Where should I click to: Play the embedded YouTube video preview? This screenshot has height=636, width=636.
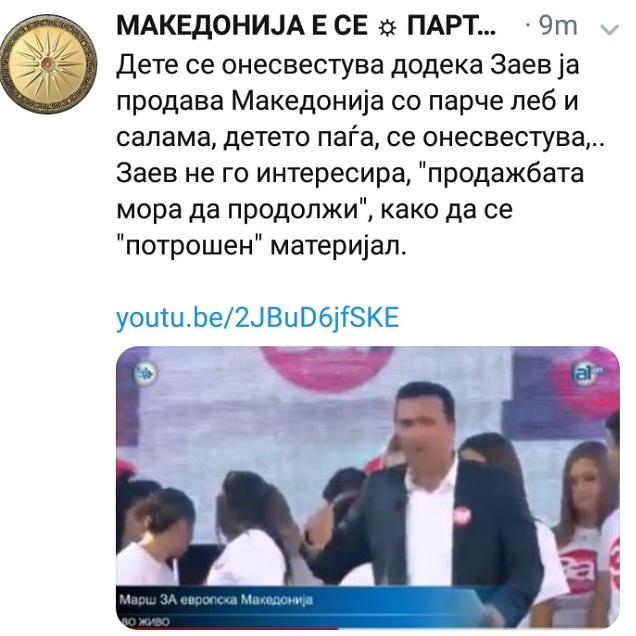tap(367, 487)
